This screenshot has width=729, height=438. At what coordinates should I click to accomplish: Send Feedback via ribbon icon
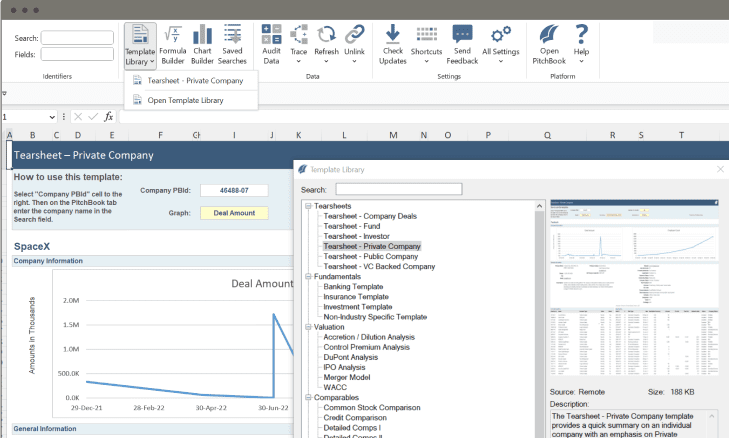point(462,44)
